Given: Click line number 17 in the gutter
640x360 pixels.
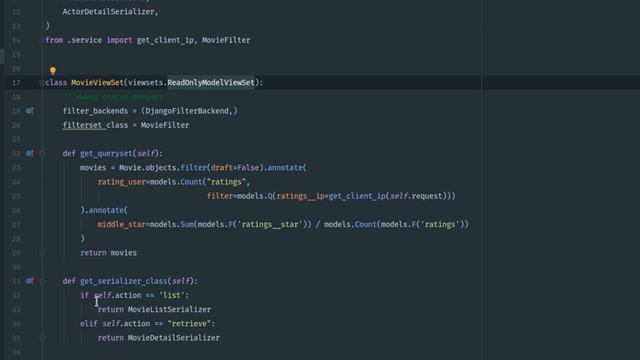Looking at the screenshot, I should click(16, 83).
